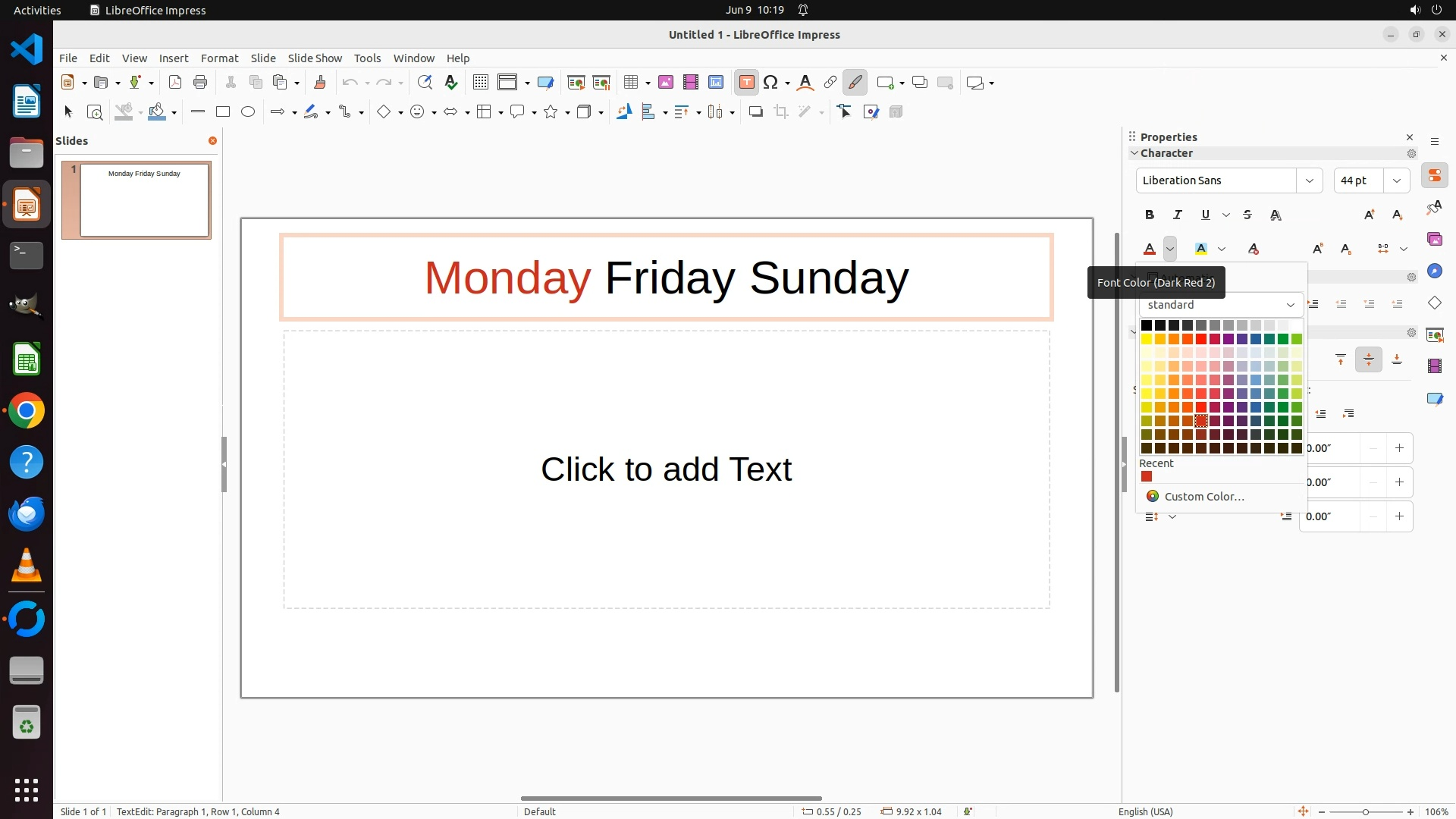Toggle Strikethrough in Character panel
Image resolution: width=1456 pixels, height=819 pixels.
pyautogui.click(x=1247, y=215)
